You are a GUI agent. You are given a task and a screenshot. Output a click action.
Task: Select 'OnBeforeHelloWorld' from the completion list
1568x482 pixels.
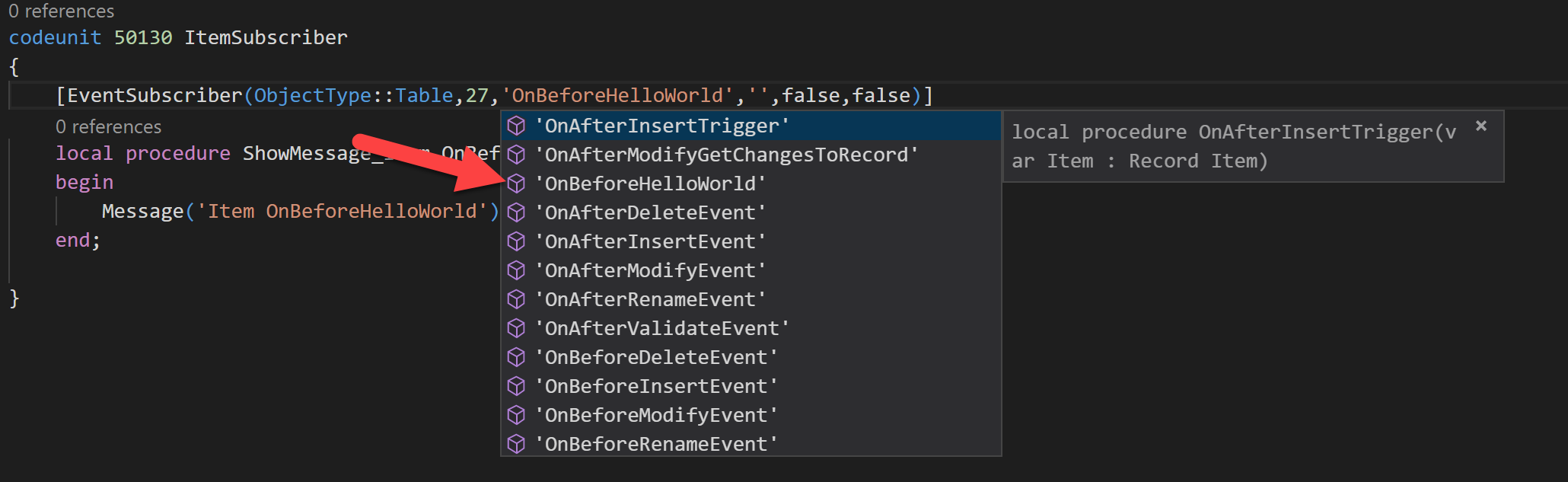[x=651, y=183]
